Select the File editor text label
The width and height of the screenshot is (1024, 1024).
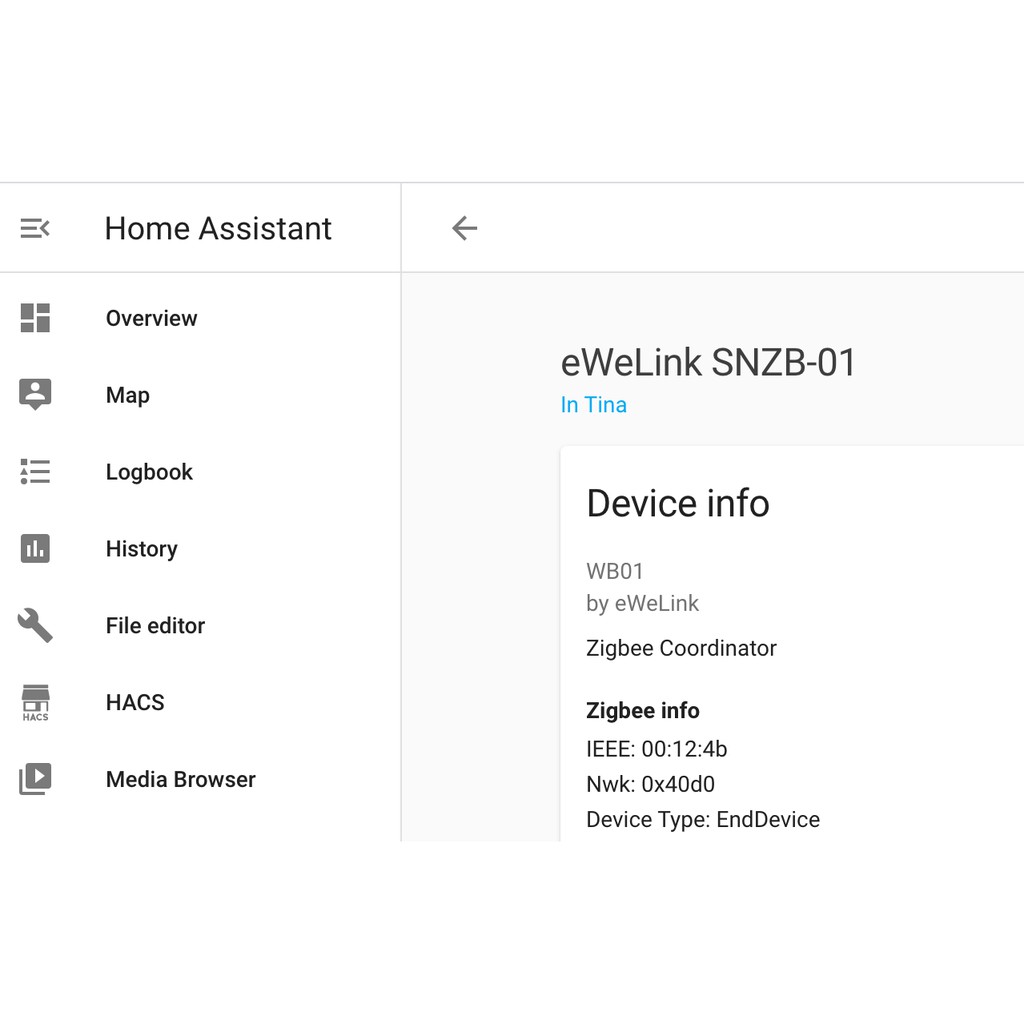155,626
